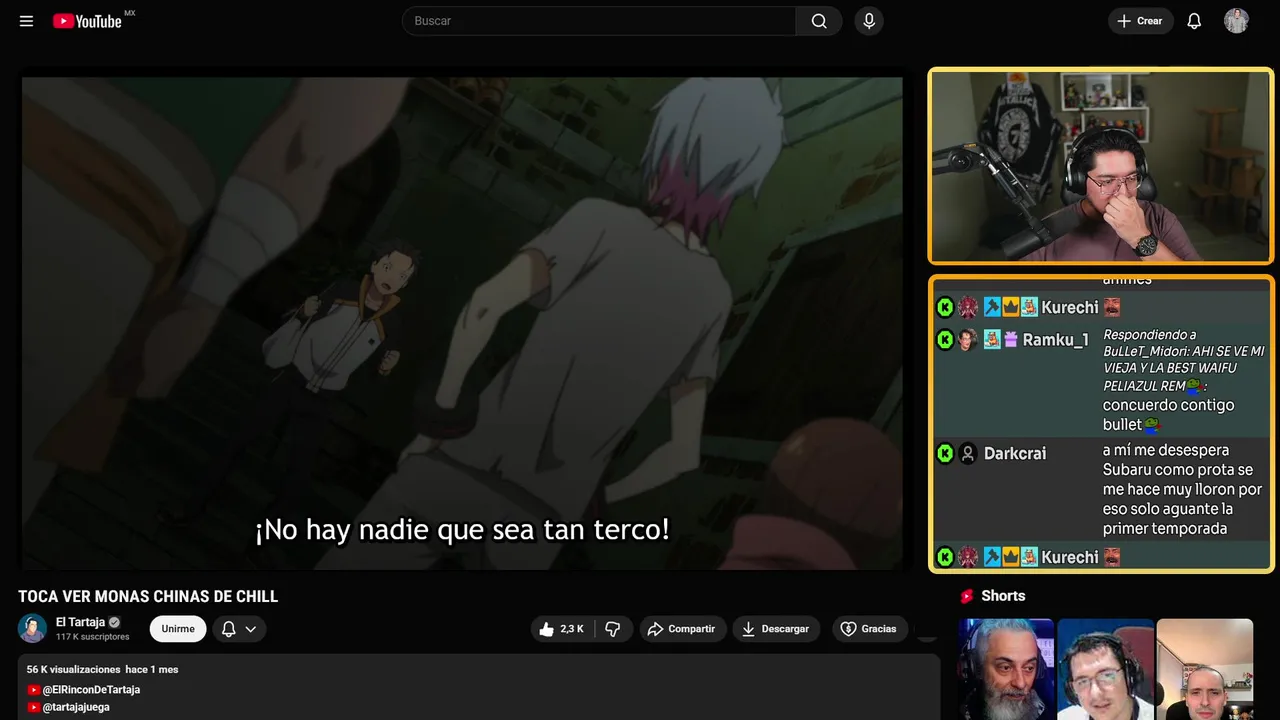Viewport: 1280px width, 720px height.
Task: Click Darkcrai username in chat overlay
Action: click(x=1015, y=454)
